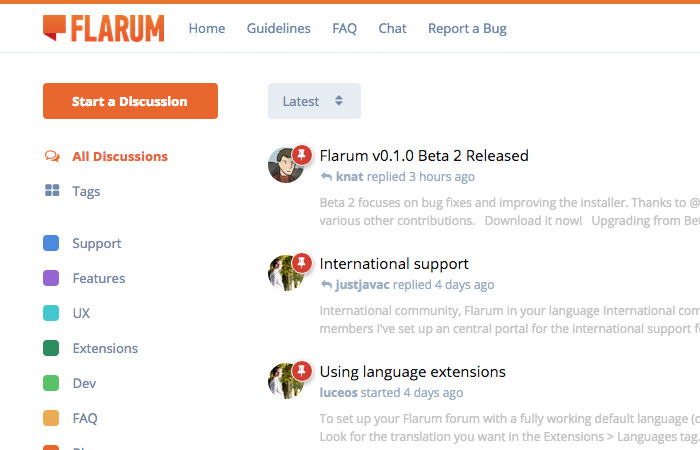The width and height of the screenshot is (700, 450).
Task: Click the dark green Extensions swatch
Action: pos(51,348)
